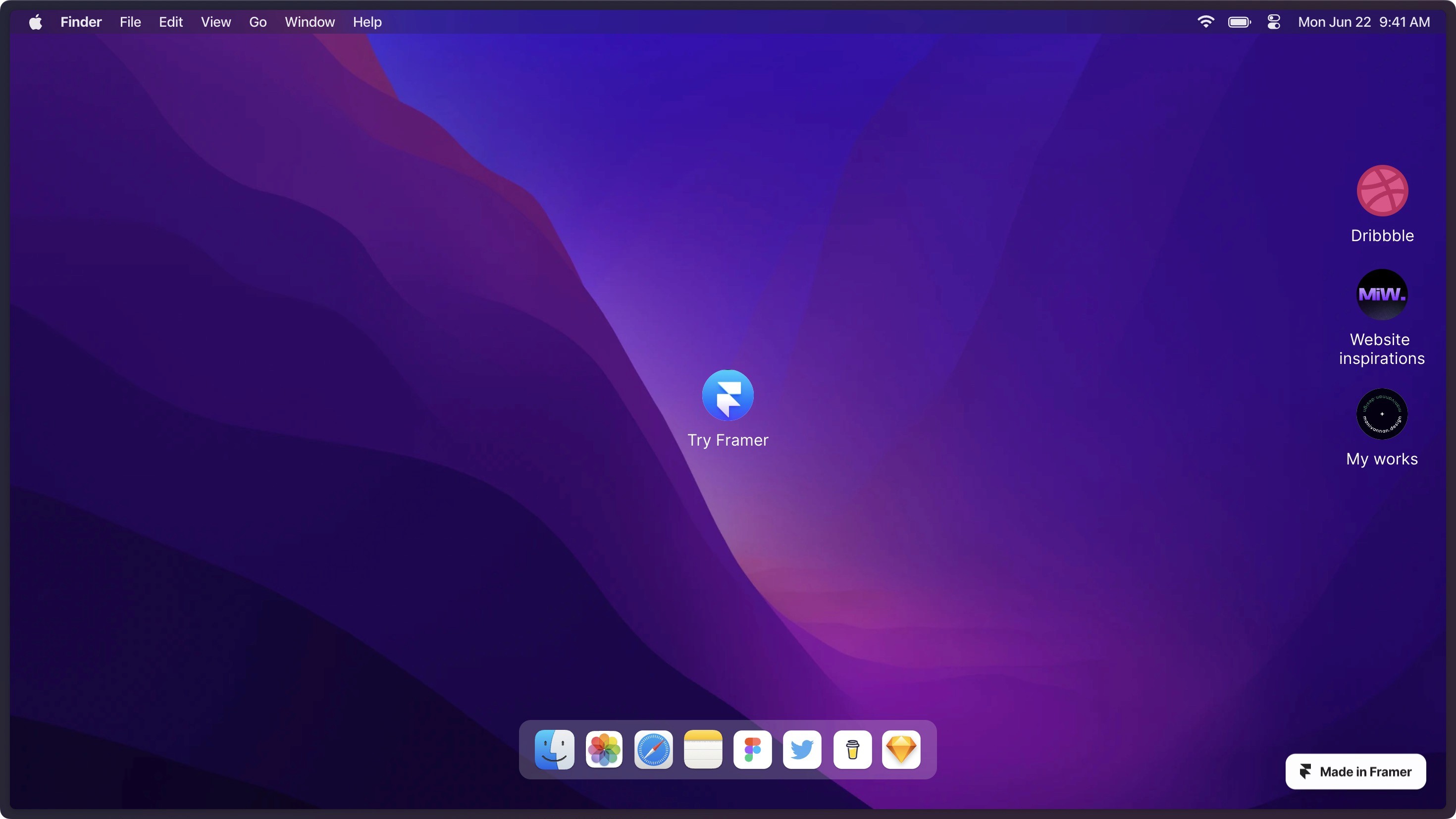Open the Apple menu

pos(36,22)
